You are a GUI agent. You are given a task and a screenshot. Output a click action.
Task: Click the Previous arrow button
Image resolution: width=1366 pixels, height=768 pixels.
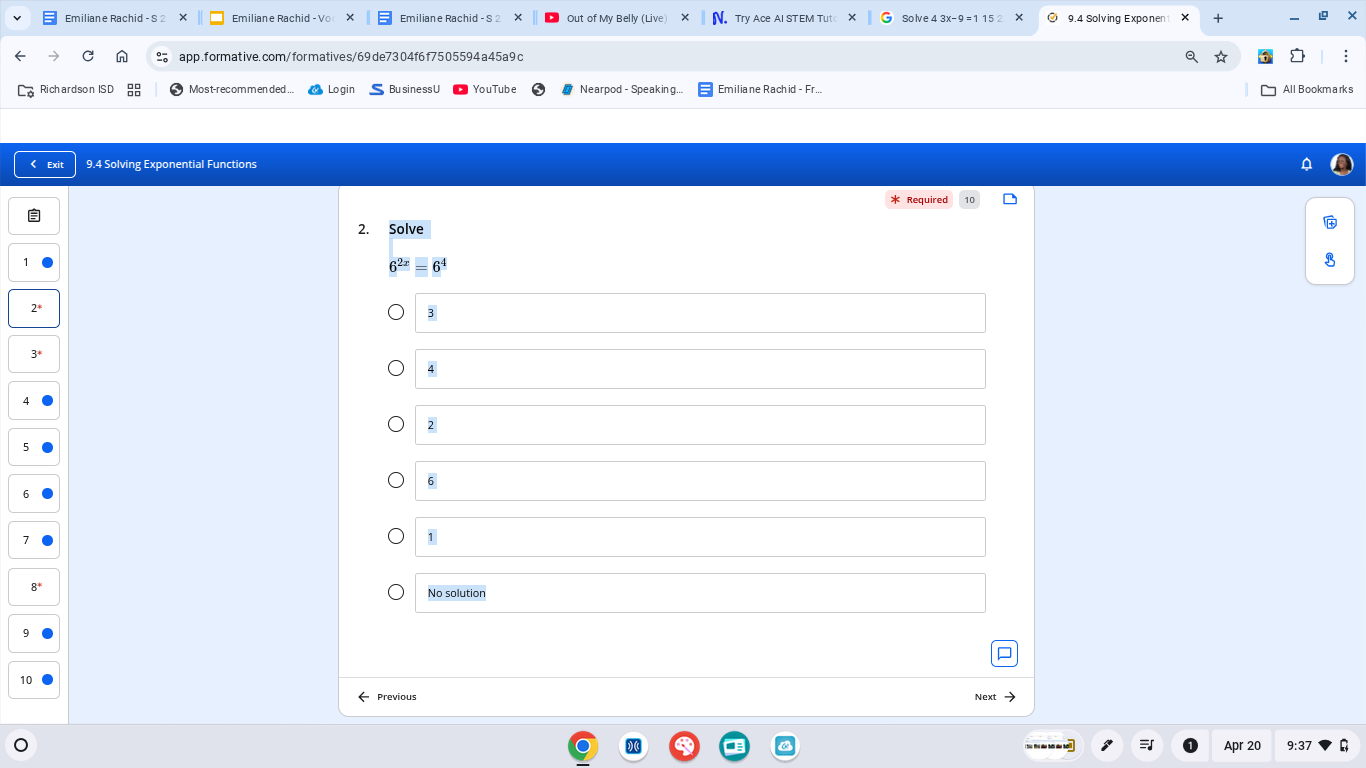click(387, 697)
